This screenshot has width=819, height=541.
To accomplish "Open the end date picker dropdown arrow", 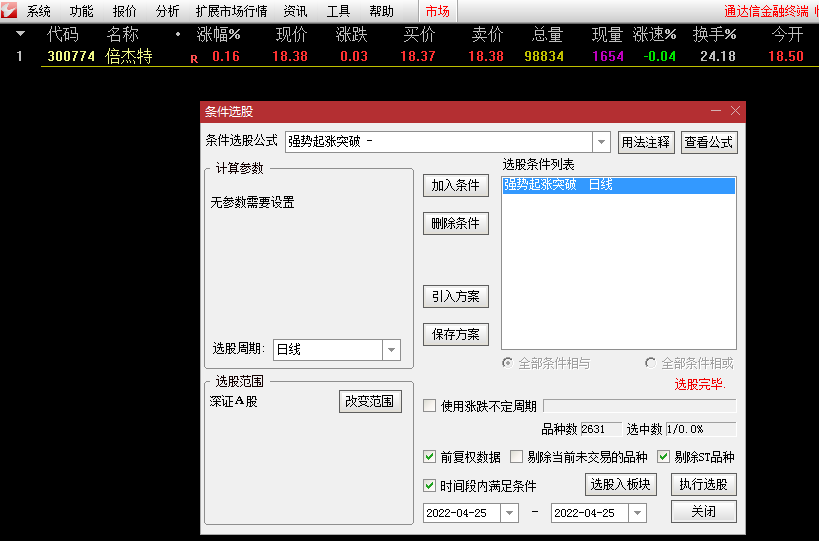I will tap(637, 513).
